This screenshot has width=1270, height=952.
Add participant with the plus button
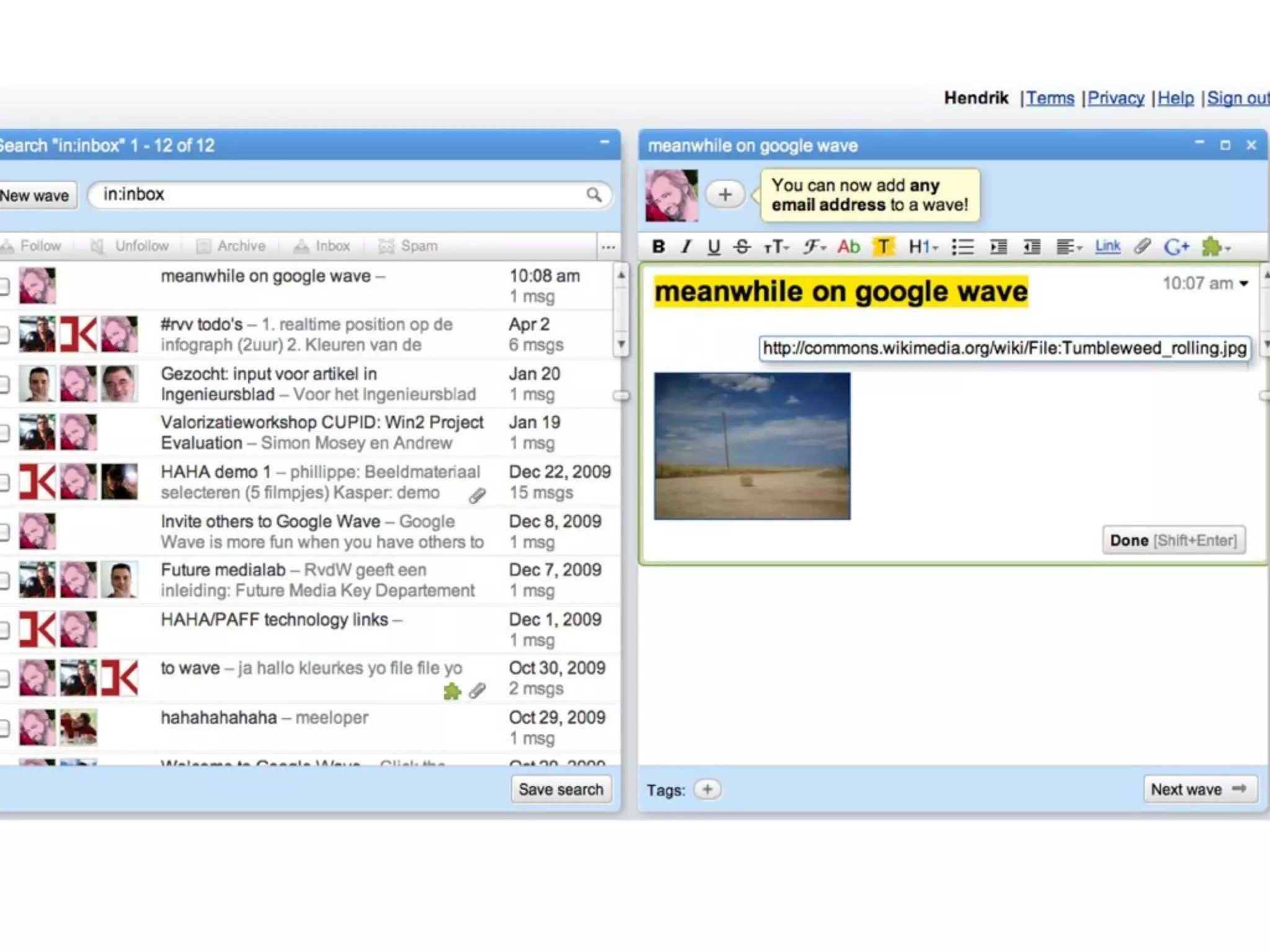click(x=724, y=195)
